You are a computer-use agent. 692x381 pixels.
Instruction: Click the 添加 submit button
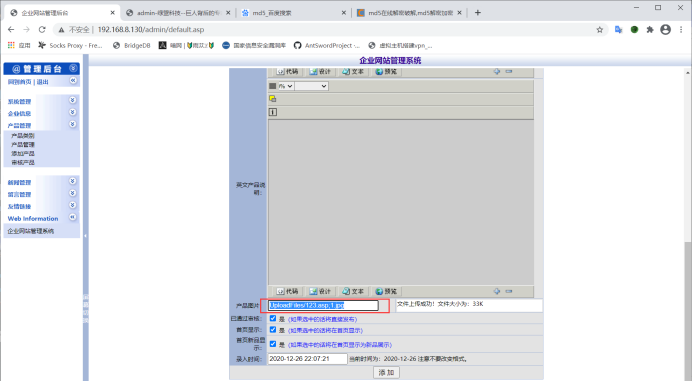(x=387, y=372)
